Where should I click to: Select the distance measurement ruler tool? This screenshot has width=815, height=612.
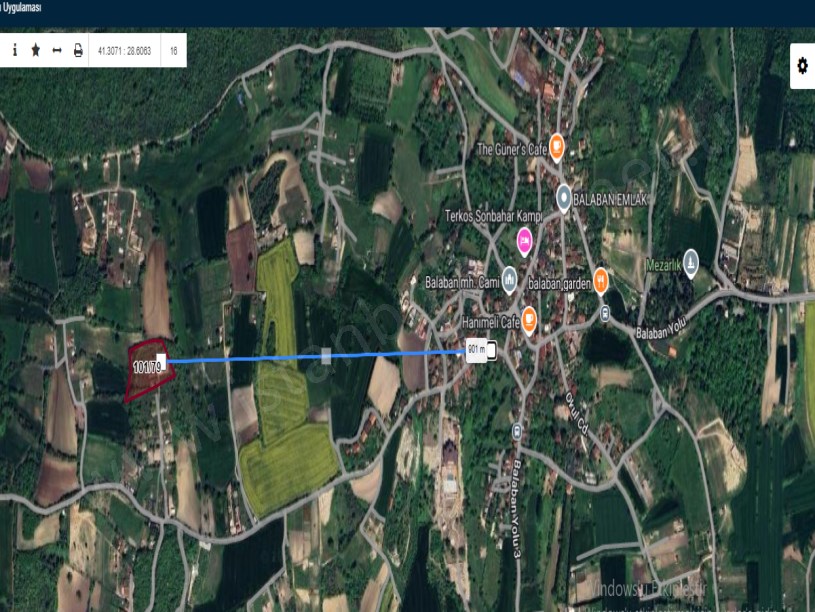(x=57, y=50)
